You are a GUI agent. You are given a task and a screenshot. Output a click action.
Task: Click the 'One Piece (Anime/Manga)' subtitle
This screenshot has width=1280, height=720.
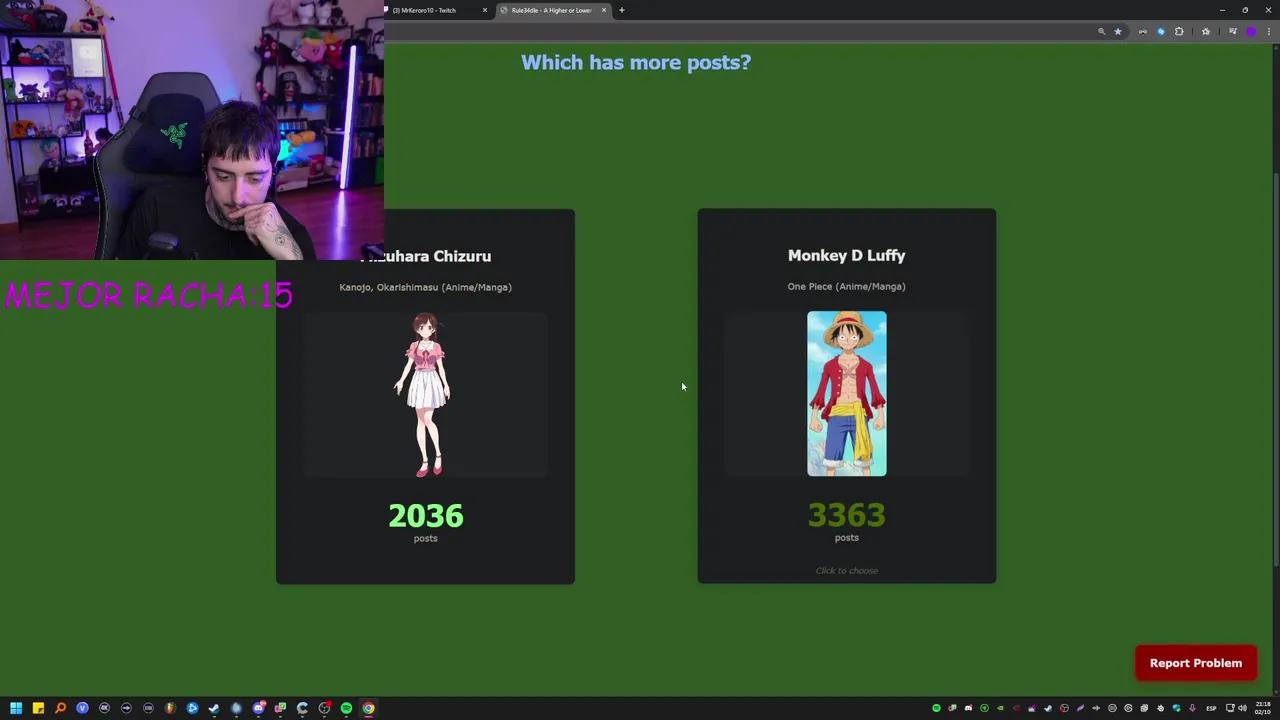click(846, 286)
